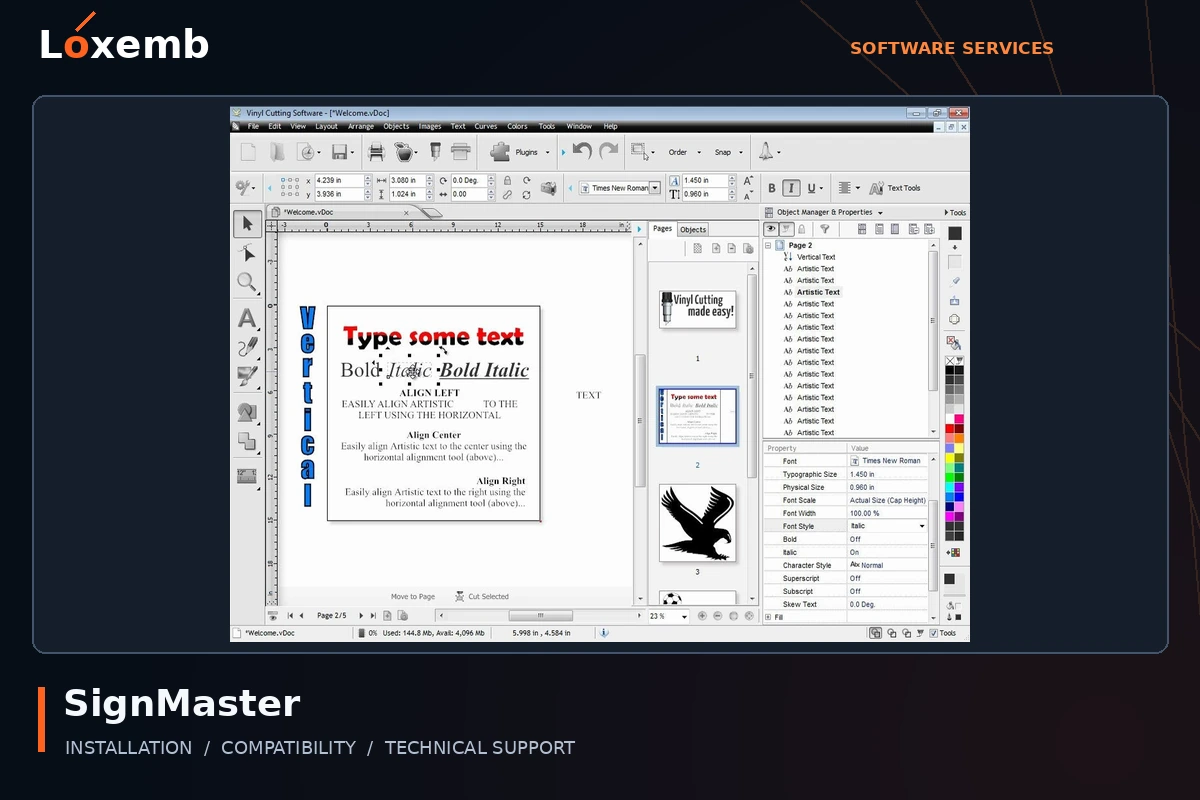The height and width of the screenshot is (800, 1200).
Task: Click the increase font size icon
Action: [x=748, y=181]
